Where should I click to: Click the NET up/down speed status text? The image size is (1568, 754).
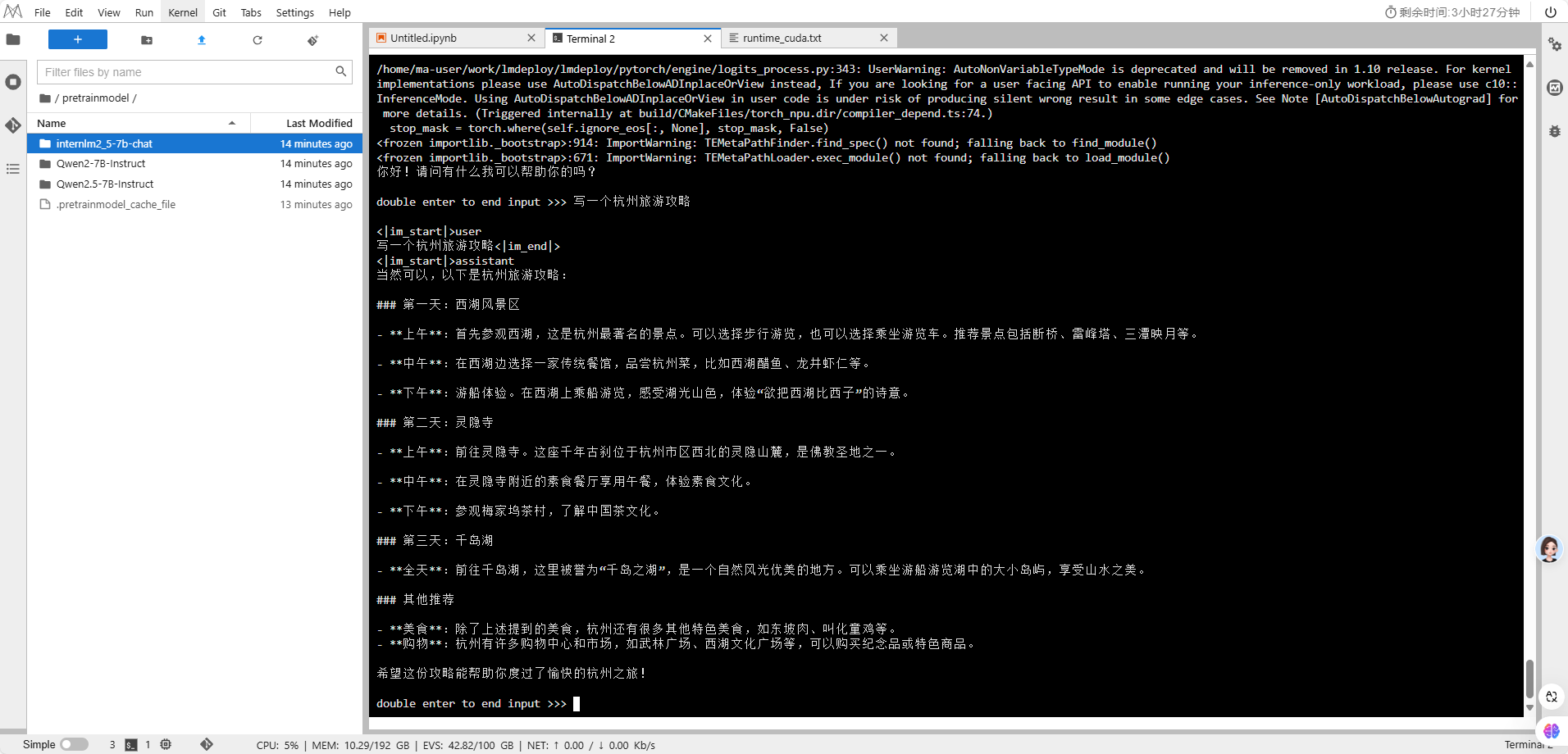pos(591,745)
